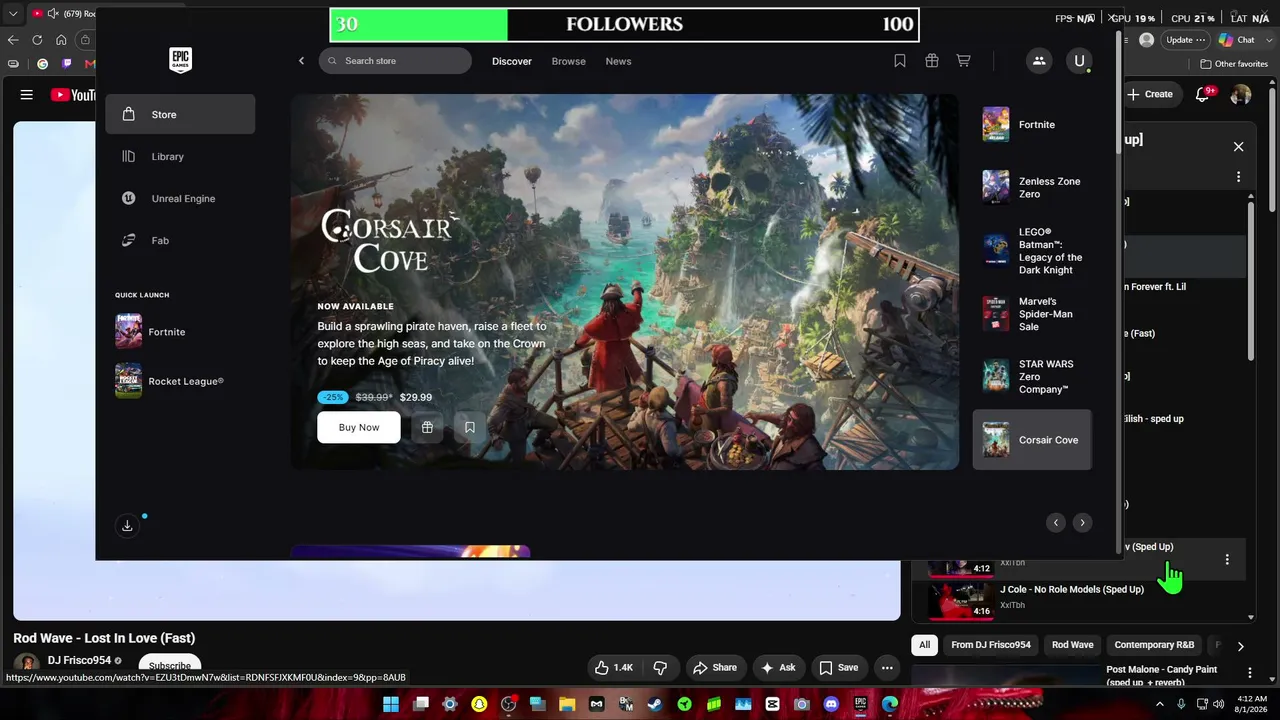Select the 'Rod Wave' filter chip
Image resolution: width=1280 pixels, height=720 pixels.
pos(1073,645)
